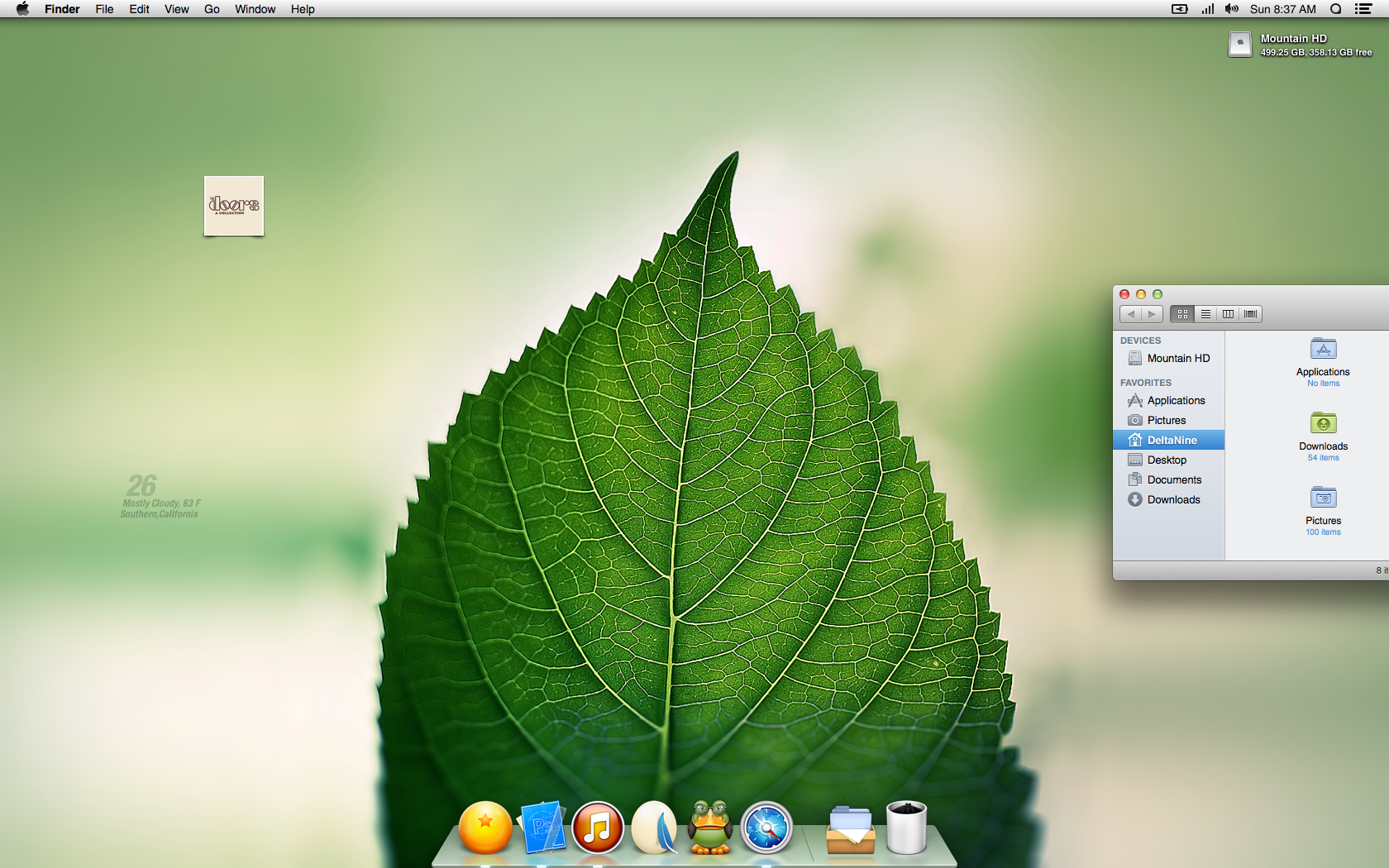Select the Mountain HD desktop drive icon

pos(1239,44)
